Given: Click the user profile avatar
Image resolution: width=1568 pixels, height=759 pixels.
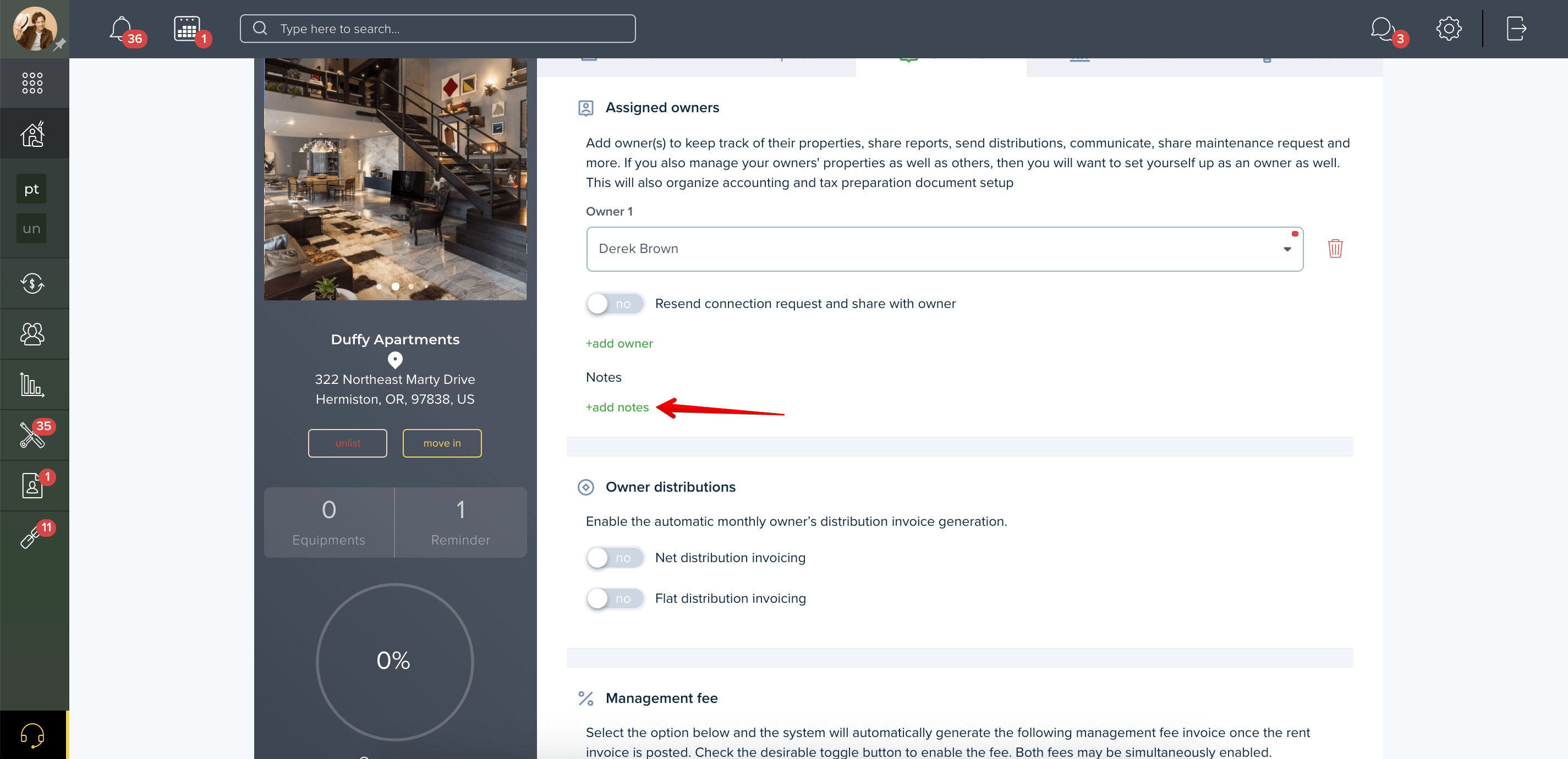Looking at the screenshot, I should click(35, 28).
